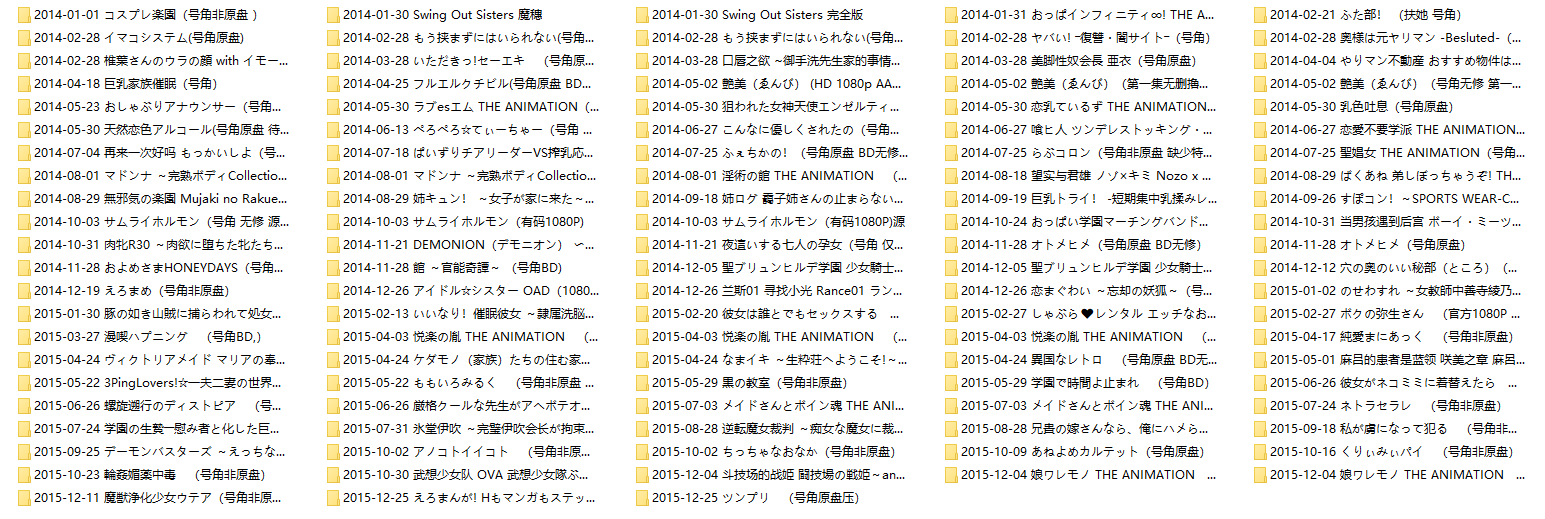Select the 2015-09-25 デーモンバスターズ folder
This screenshot has width=1545, height=519.
(x=157, y=452)
